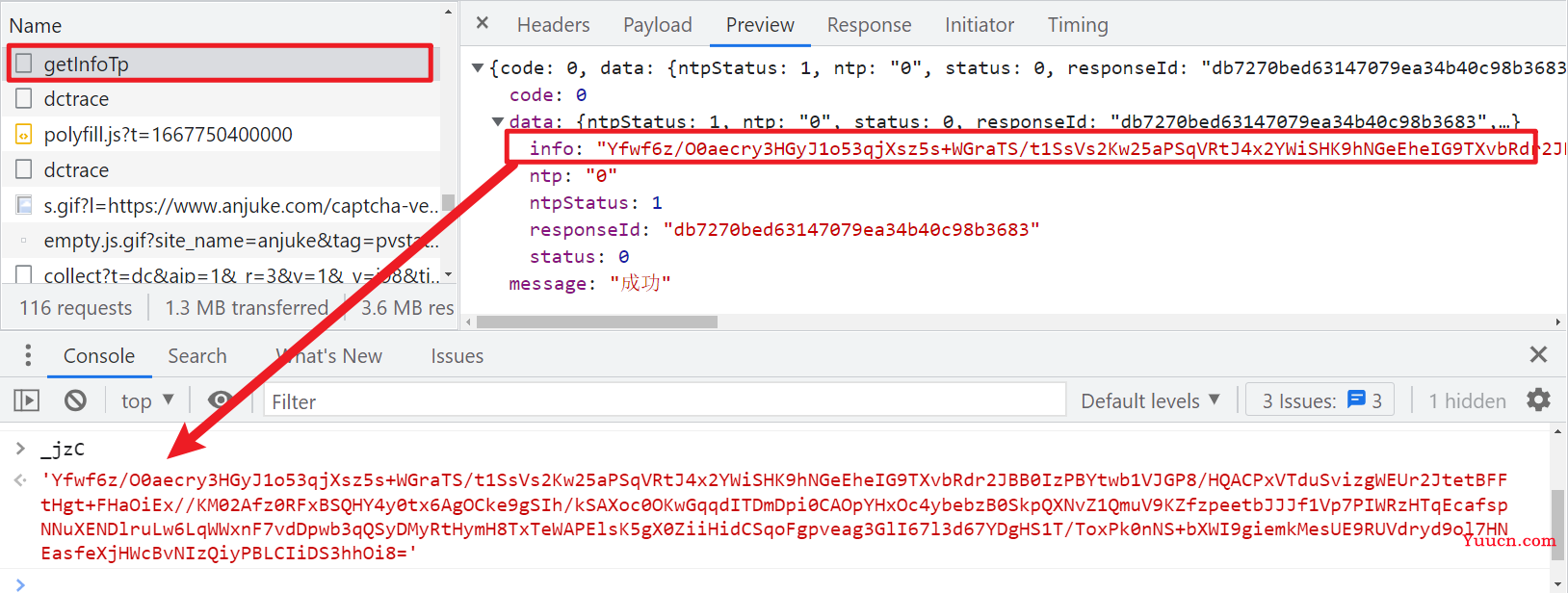Click the 3 Issues button
1568x593 pixels.
tap(1321, 400)
